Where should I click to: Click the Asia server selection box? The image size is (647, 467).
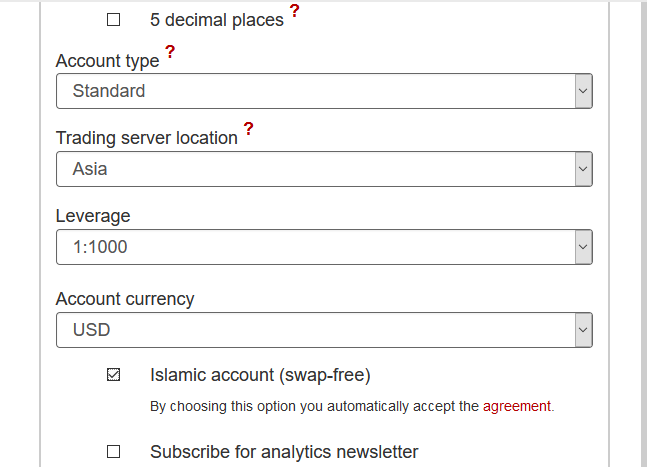point(324,169)
